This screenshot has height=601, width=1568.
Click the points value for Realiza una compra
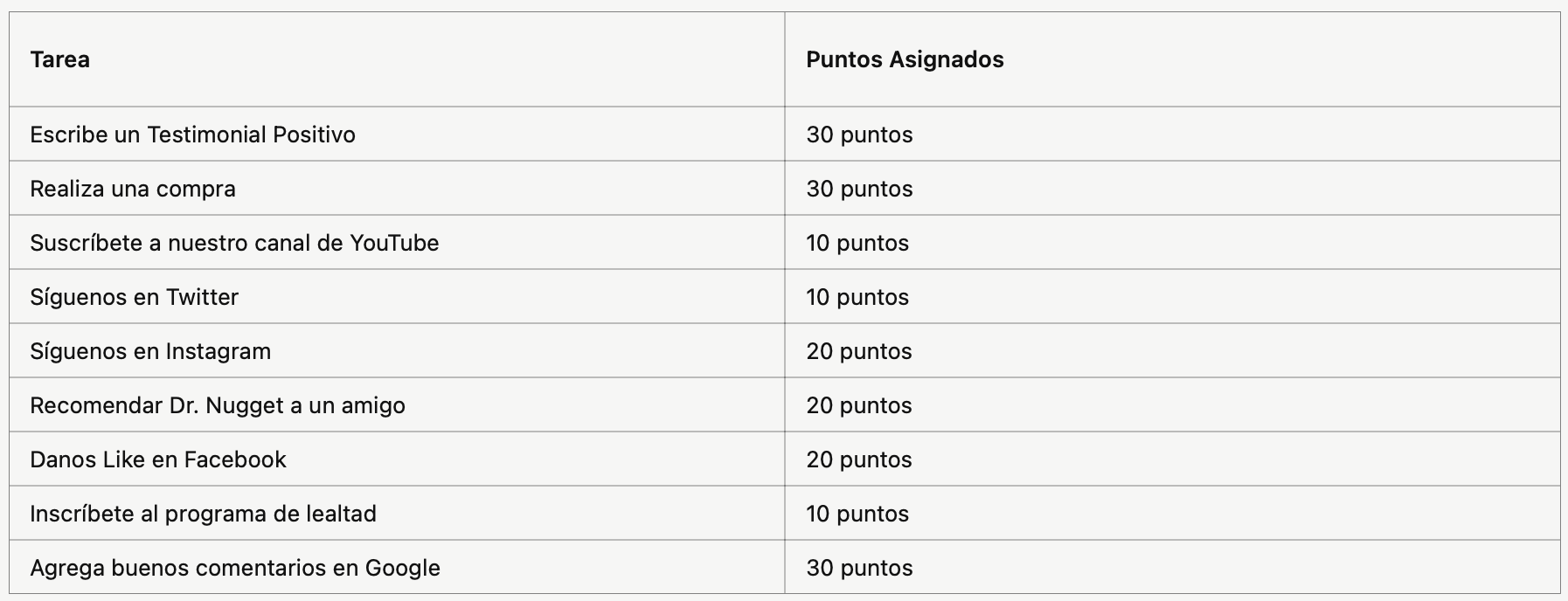(x=1172, y=188)
